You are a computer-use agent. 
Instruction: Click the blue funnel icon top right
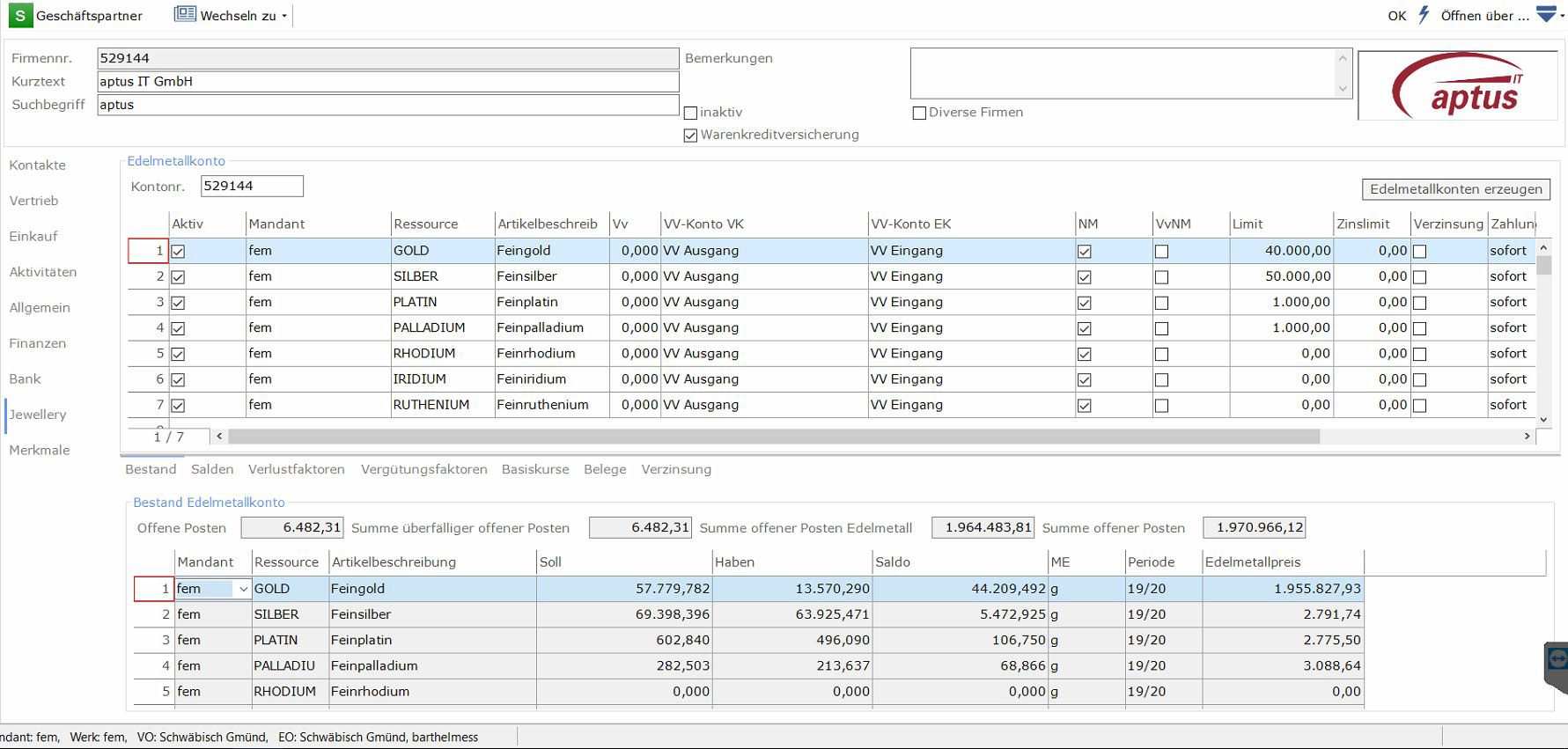pyautogui.click(x=1546, y=15)
